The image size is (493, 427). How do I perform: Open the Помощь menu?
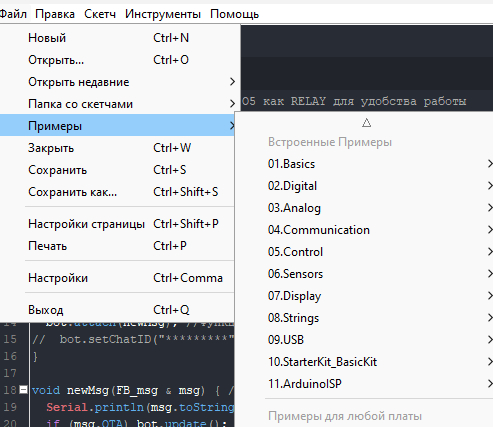coord(234,14)
